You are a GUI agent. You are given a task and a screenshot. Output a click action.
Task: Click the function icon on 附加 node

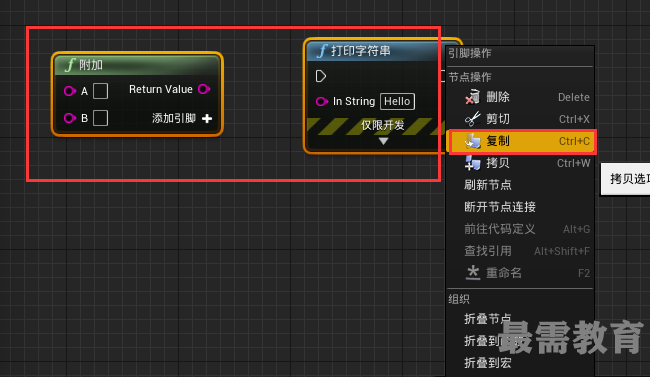point(70,65)
